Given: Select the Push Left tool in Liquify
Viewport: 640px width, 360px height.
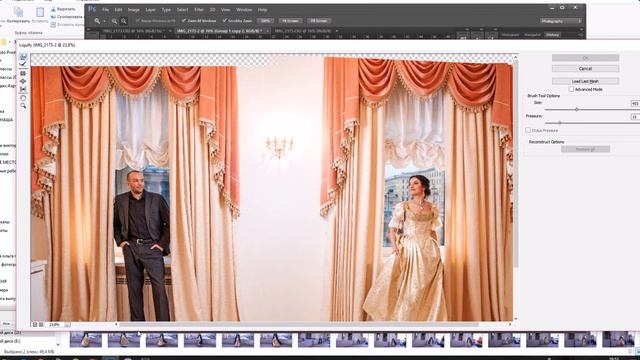Looking at the screenshot, I should click(23, 89).
